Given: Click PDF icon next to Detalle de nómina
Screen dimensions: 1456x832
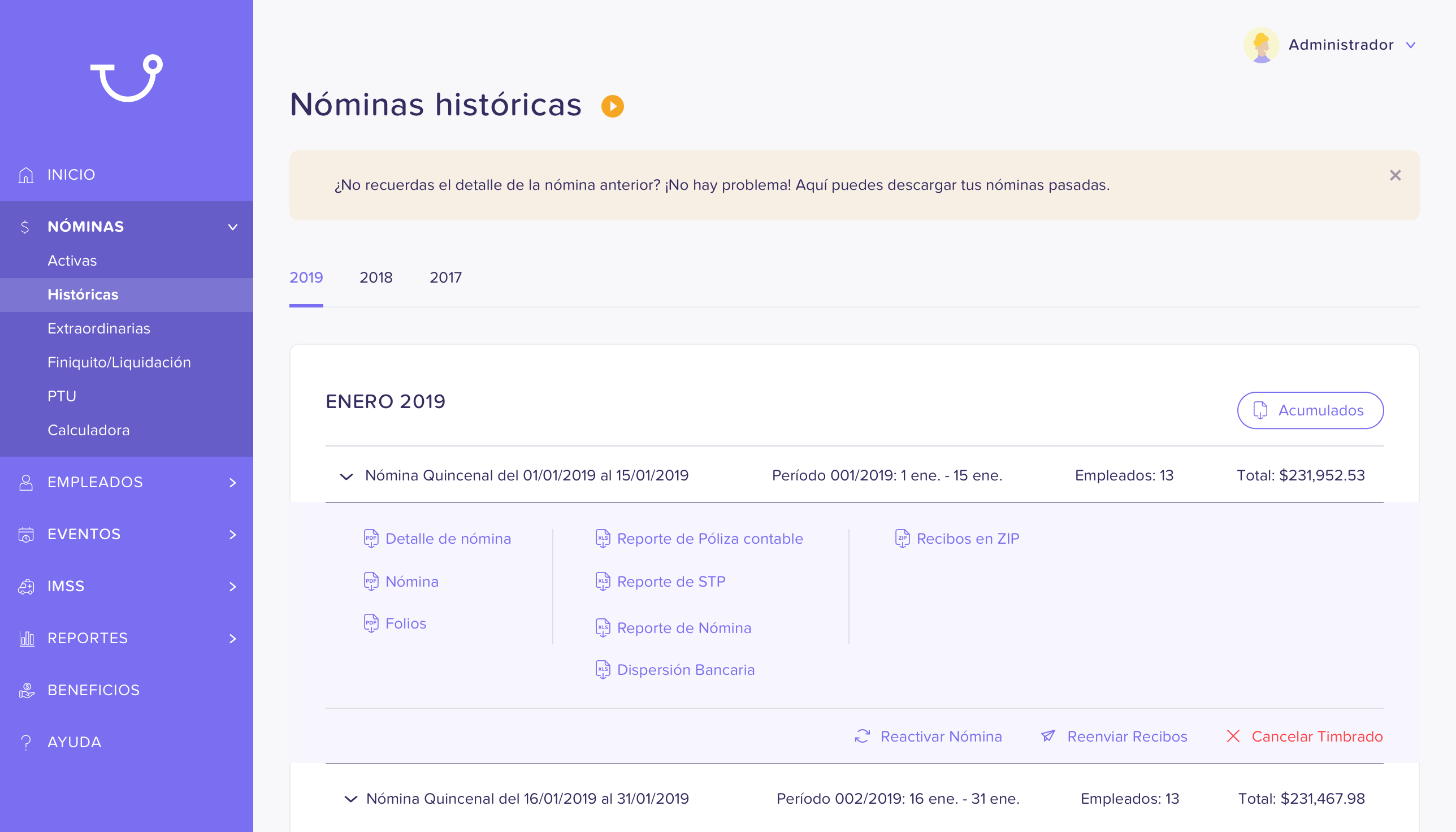Looking at the screenshot, I should (371, 539).
